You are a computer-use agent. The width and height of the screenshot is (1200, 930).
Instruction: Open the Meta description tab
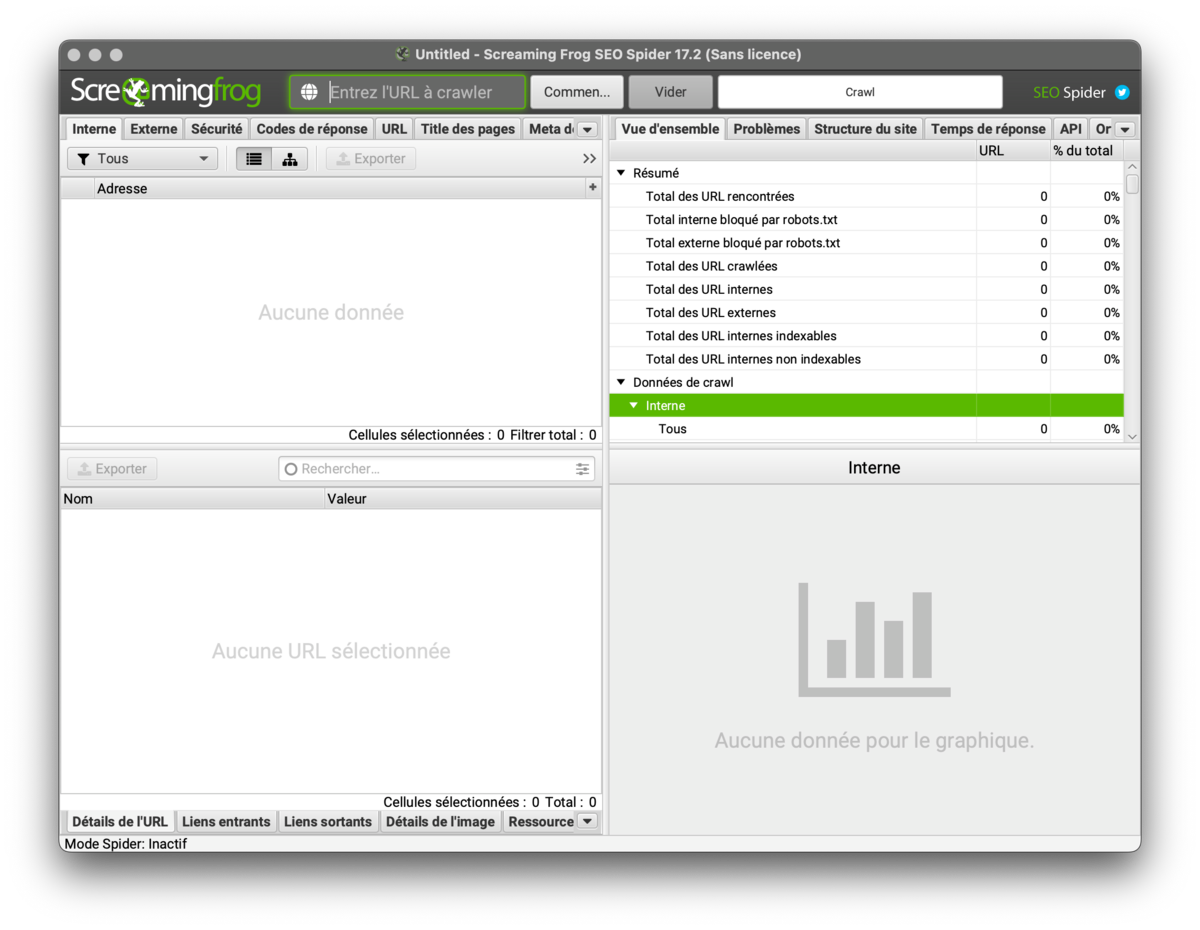549,129
